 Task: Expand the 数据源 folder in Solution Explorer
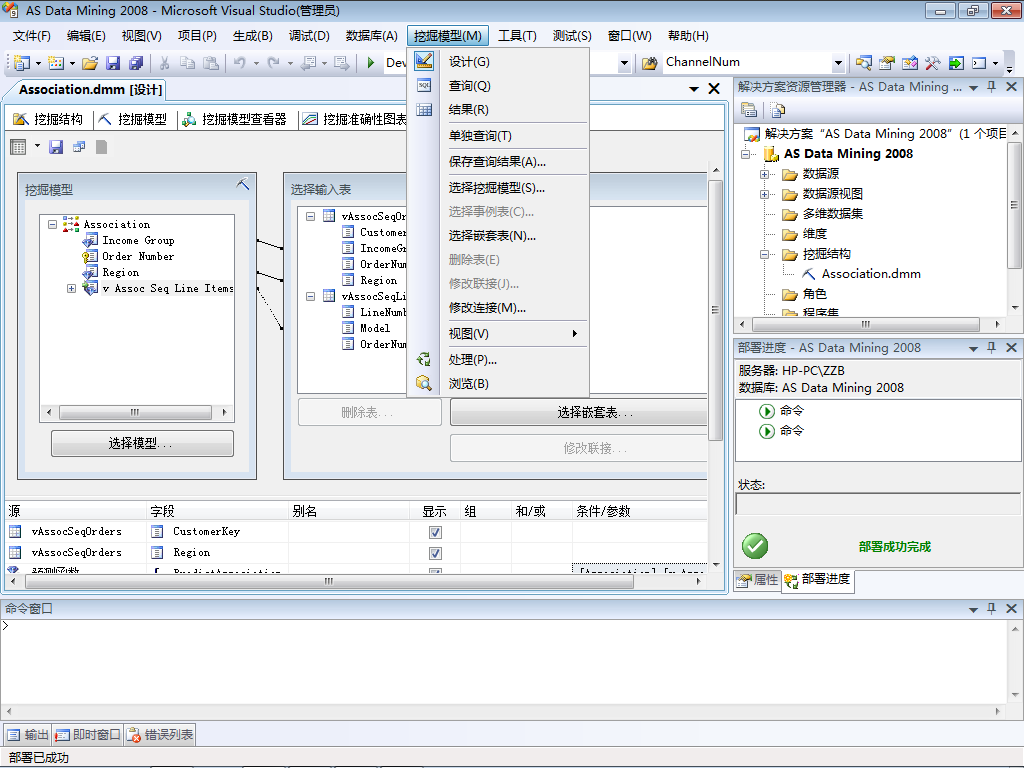click(x=764, y=174)
